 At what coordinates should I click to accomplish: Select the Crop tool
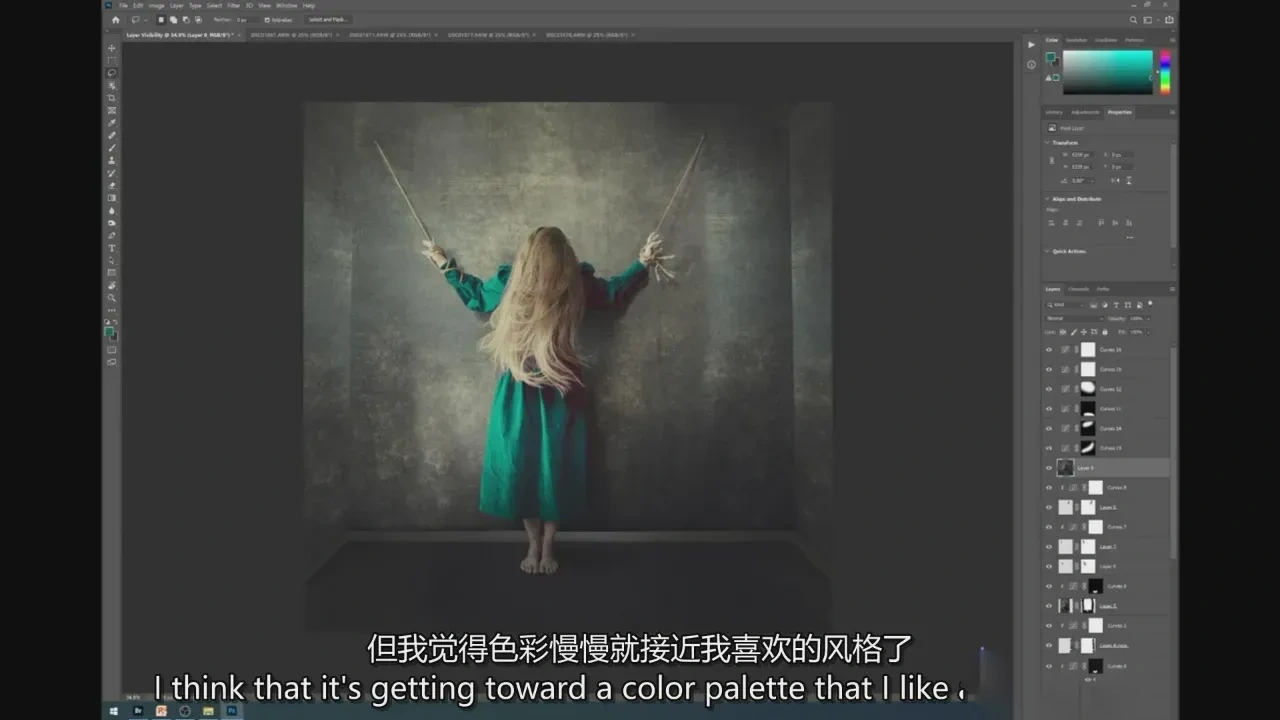(112, 98)
